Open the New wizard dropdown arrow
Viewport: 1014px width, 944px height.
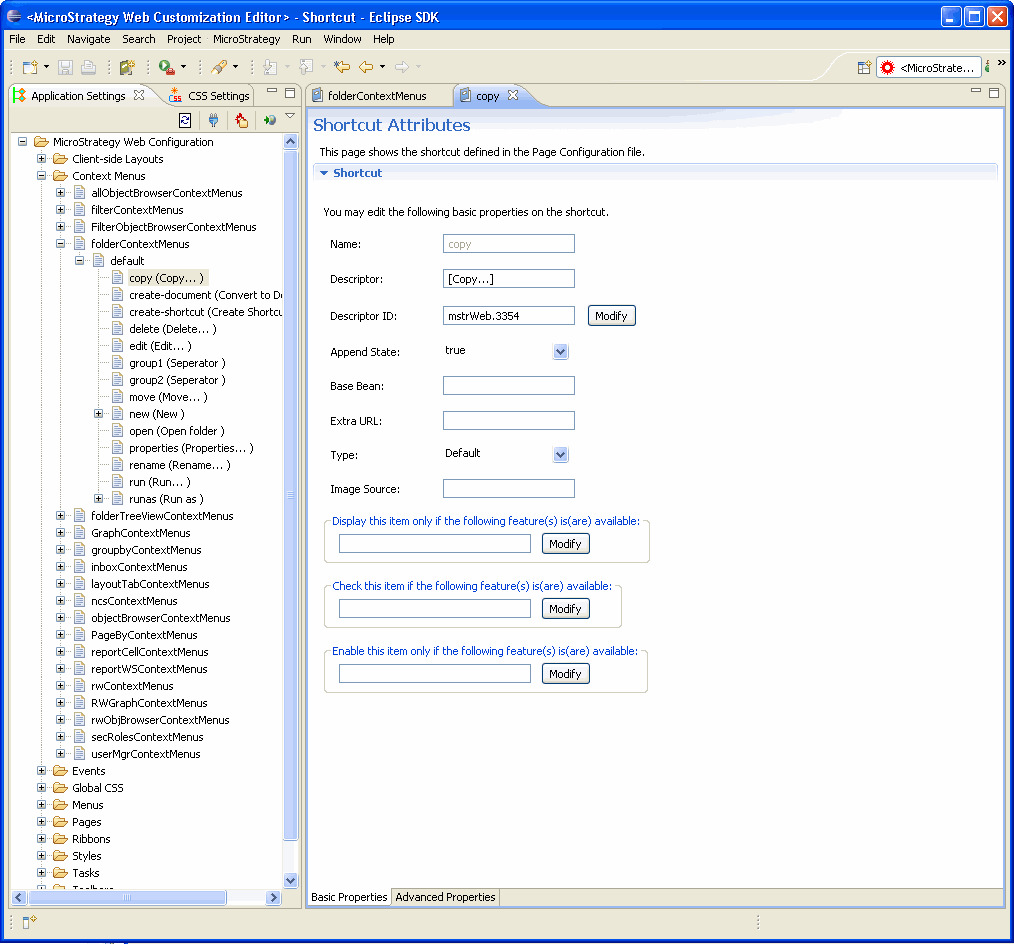[46, 67]
